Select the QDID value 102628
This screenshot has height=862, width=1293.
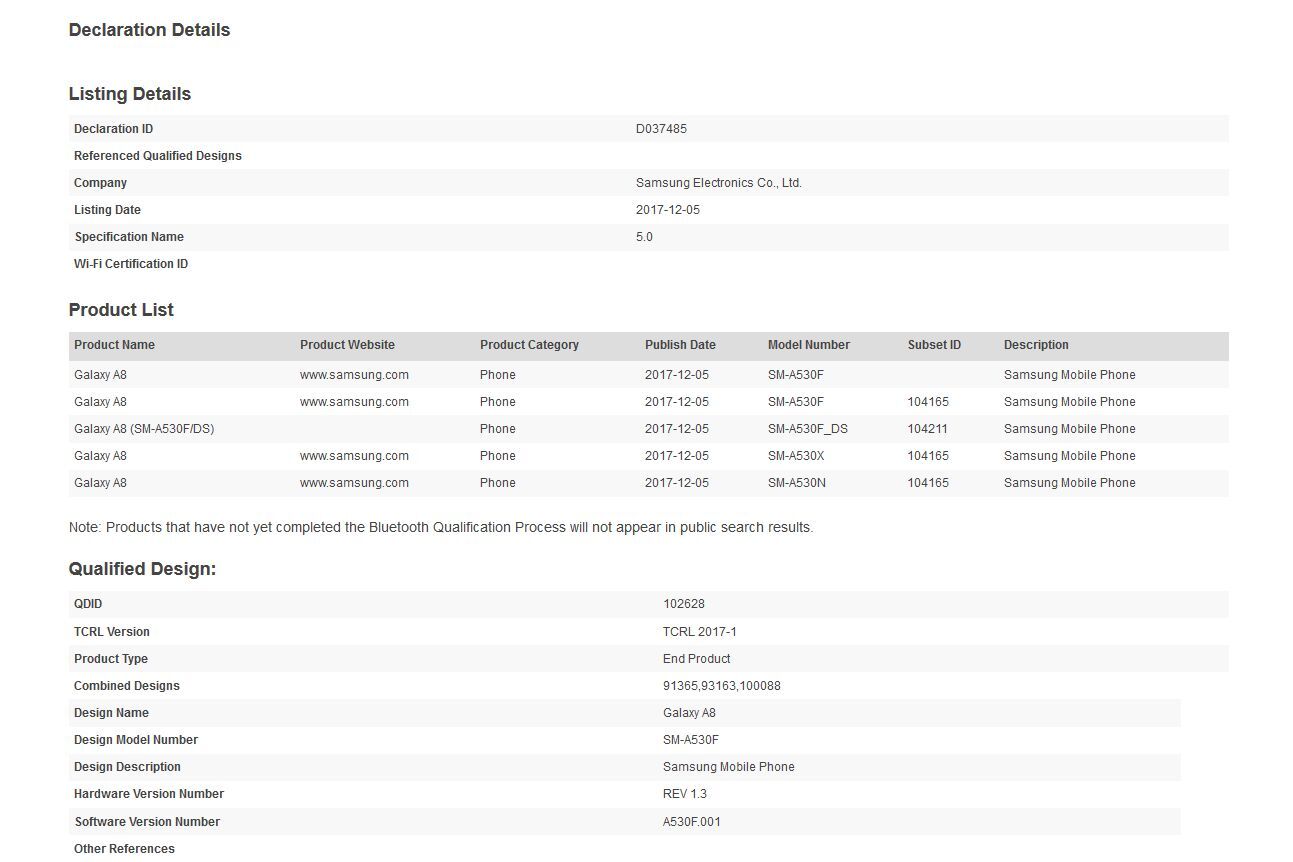[683, 604]
